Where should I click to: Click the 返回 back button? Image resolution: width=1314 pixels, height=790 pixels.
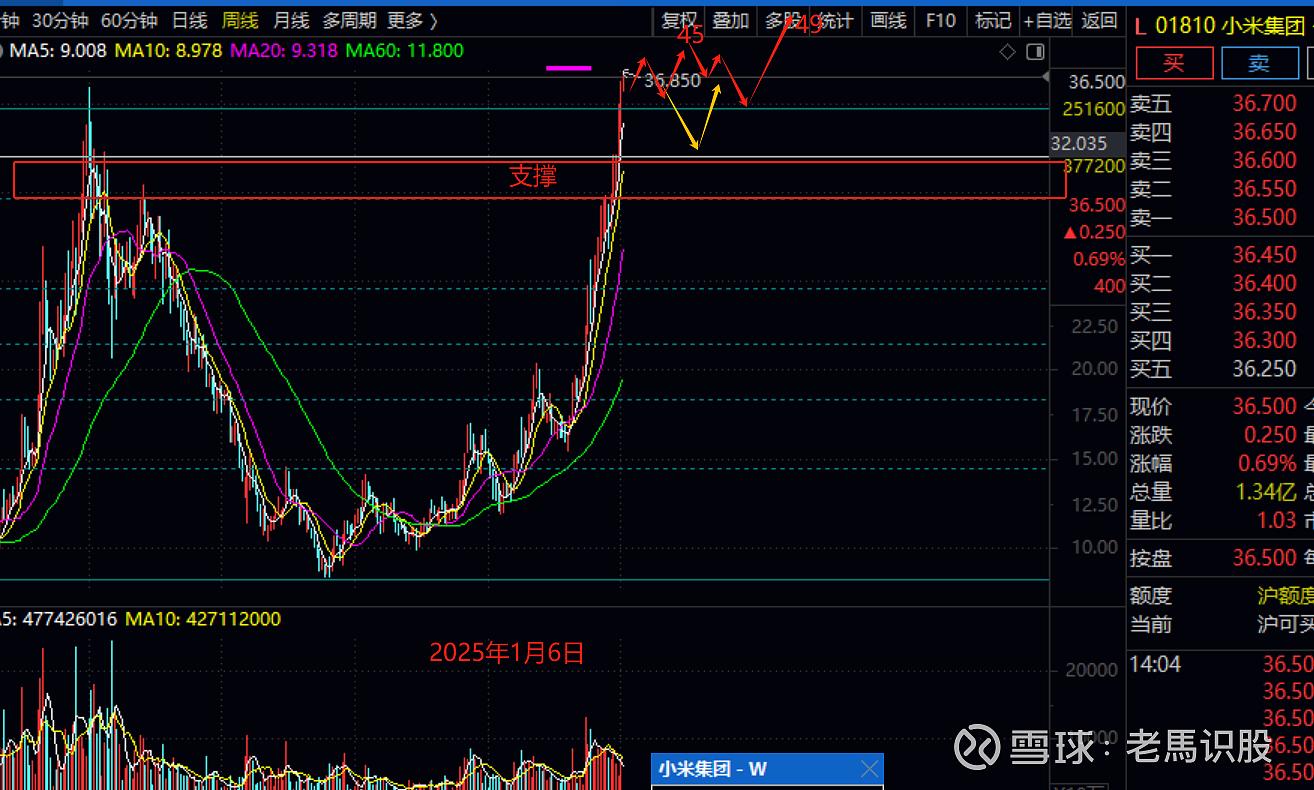[1099, 20]
